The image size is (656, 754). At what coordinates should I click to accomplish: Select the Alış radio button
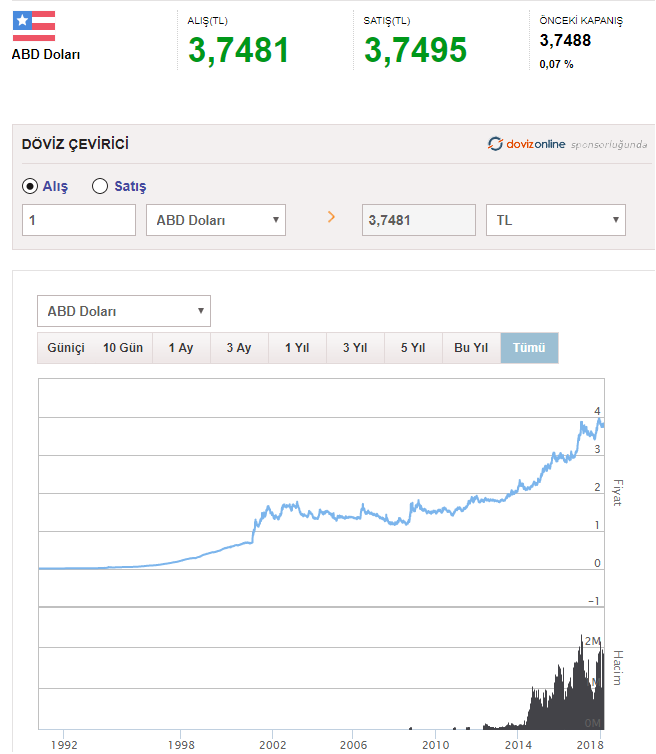pos(30,186)
